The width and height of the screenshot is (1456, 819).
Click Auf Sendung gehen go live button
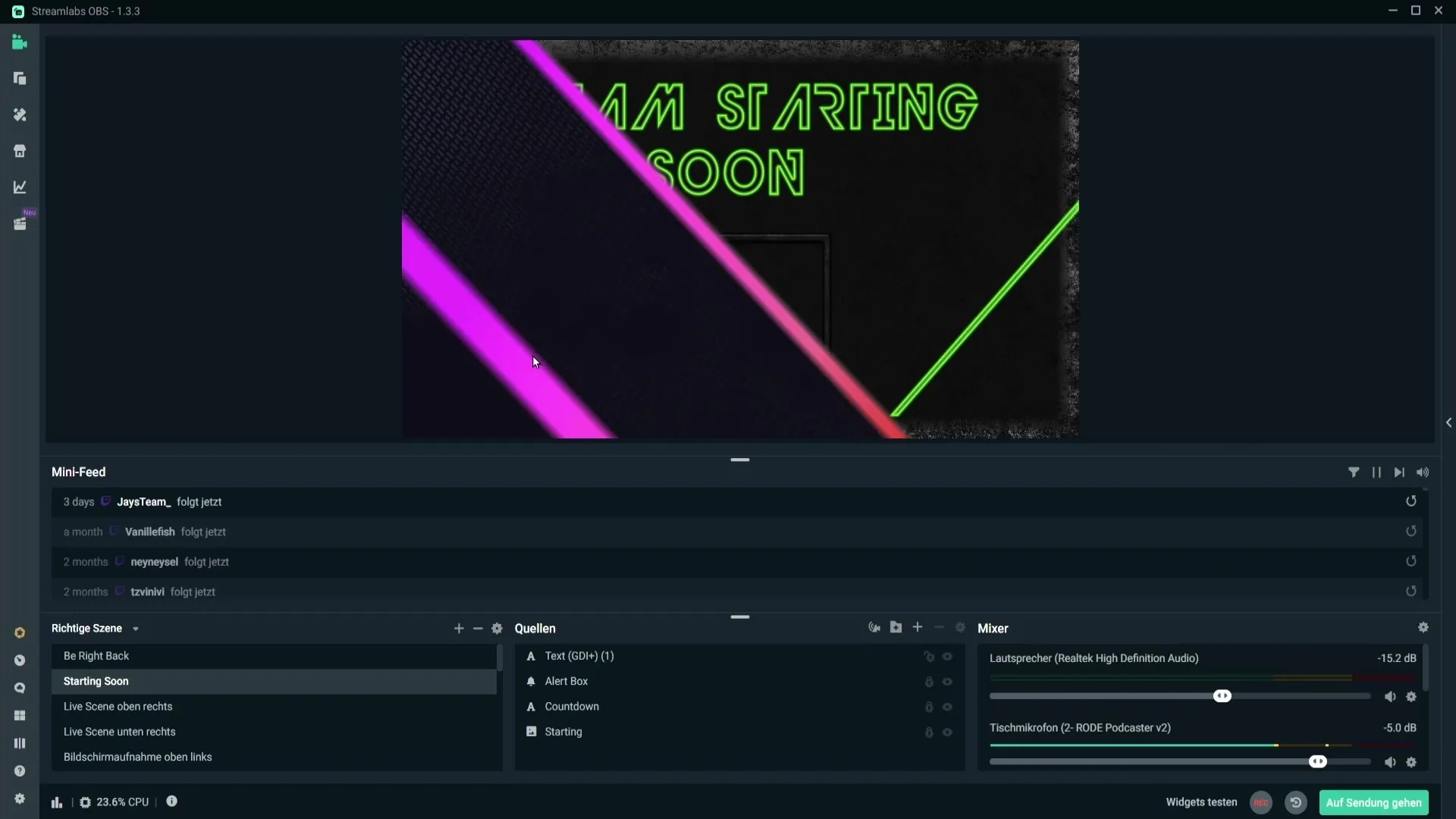pos(1373,801)
